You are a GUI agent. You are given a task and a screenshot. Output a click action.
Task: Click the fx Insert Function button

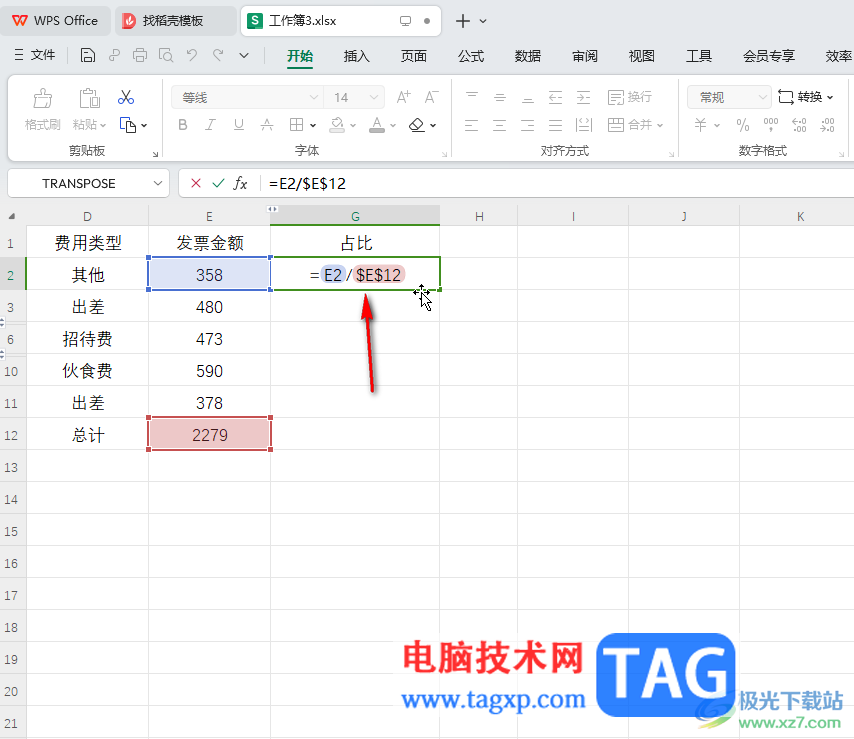click(x=240, y=183)
